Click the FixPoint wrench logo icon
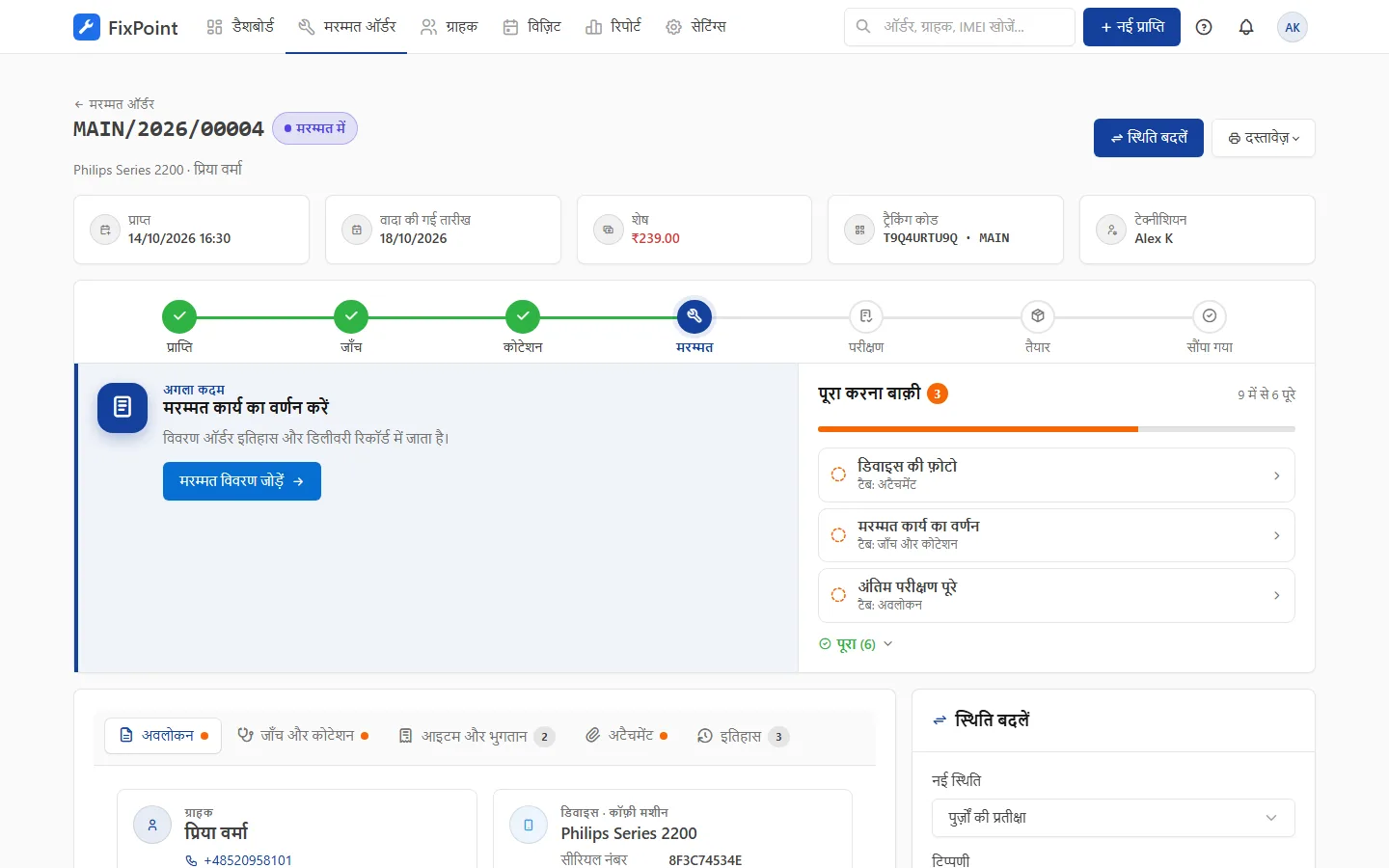This screenshot has width=1389, height=868. pyautogui.click(x=87, y=27)
